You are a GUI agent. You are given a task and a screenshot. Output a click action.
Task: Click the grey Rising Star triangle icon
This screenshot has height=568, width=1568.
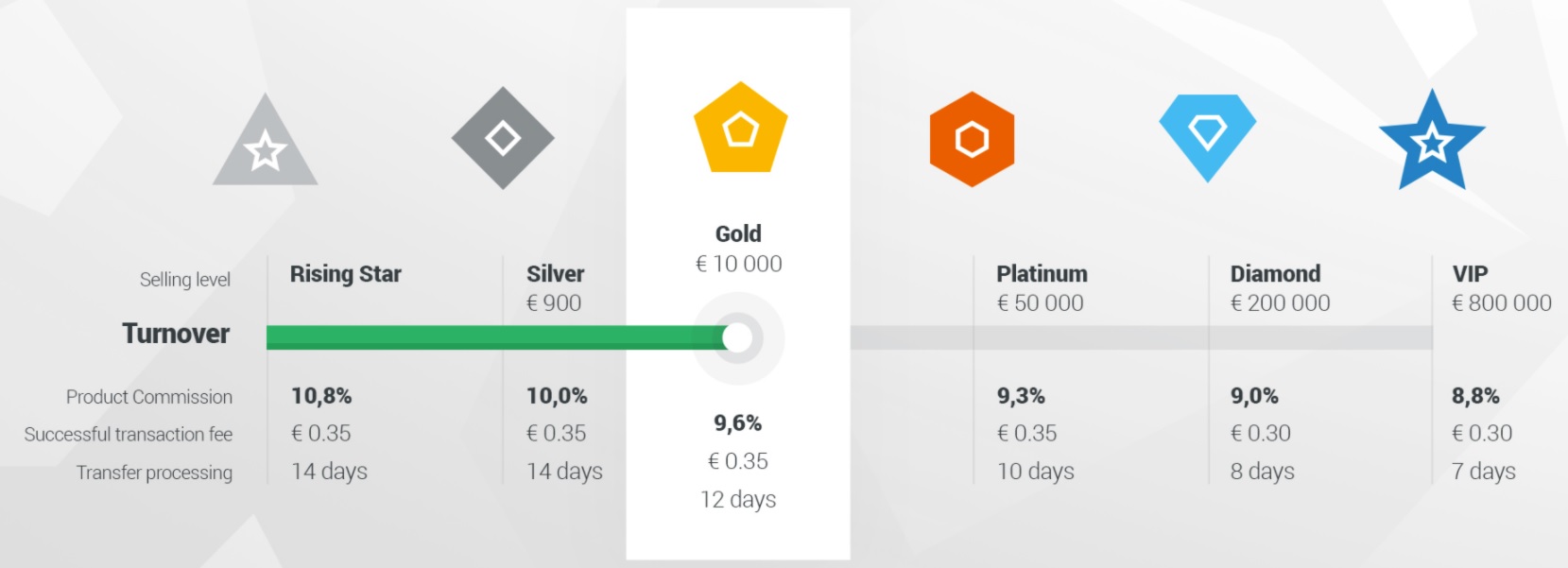266,142
